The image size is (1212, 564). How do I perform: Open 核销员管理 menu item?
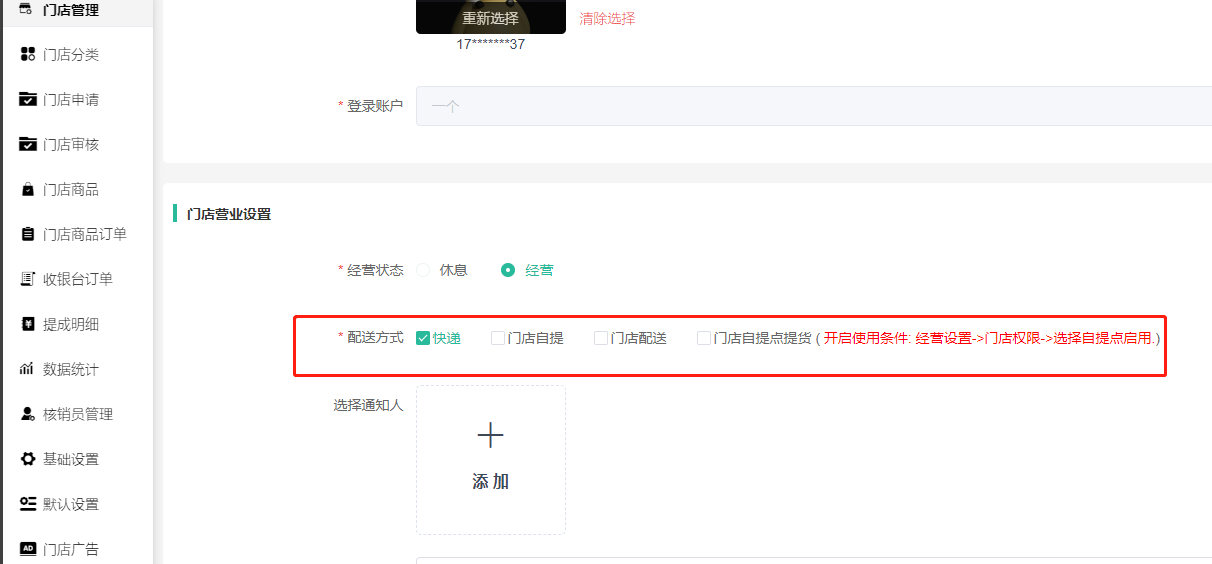78,414
